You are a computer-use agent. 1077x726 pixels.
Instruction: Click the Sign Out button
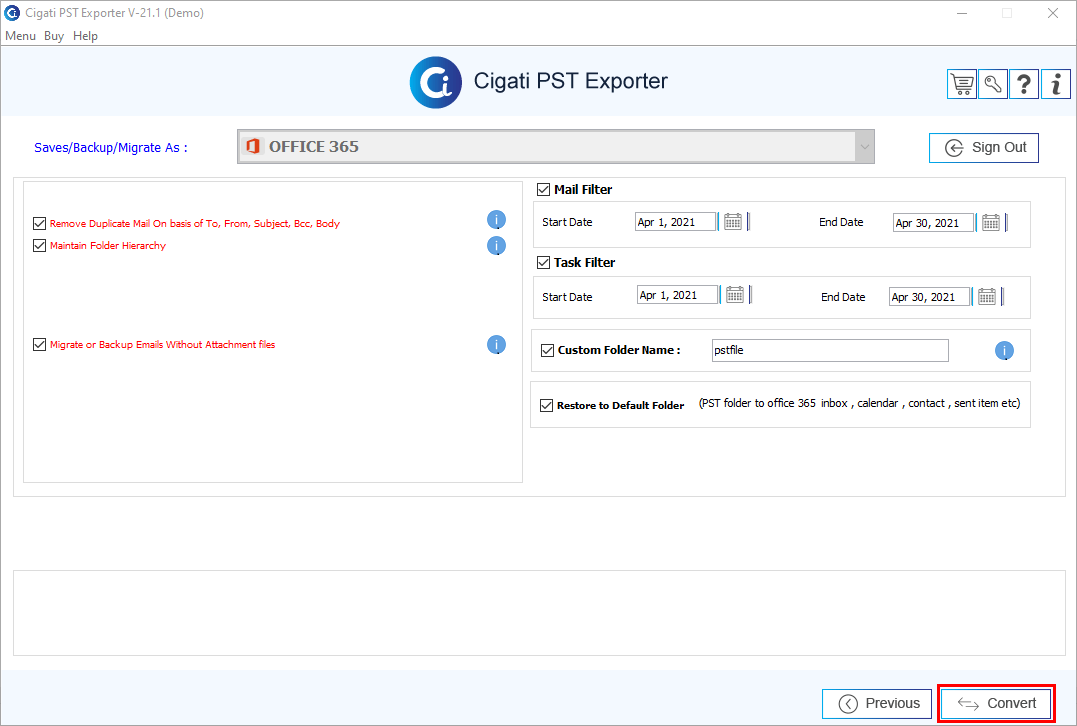(x=984, y=148)
